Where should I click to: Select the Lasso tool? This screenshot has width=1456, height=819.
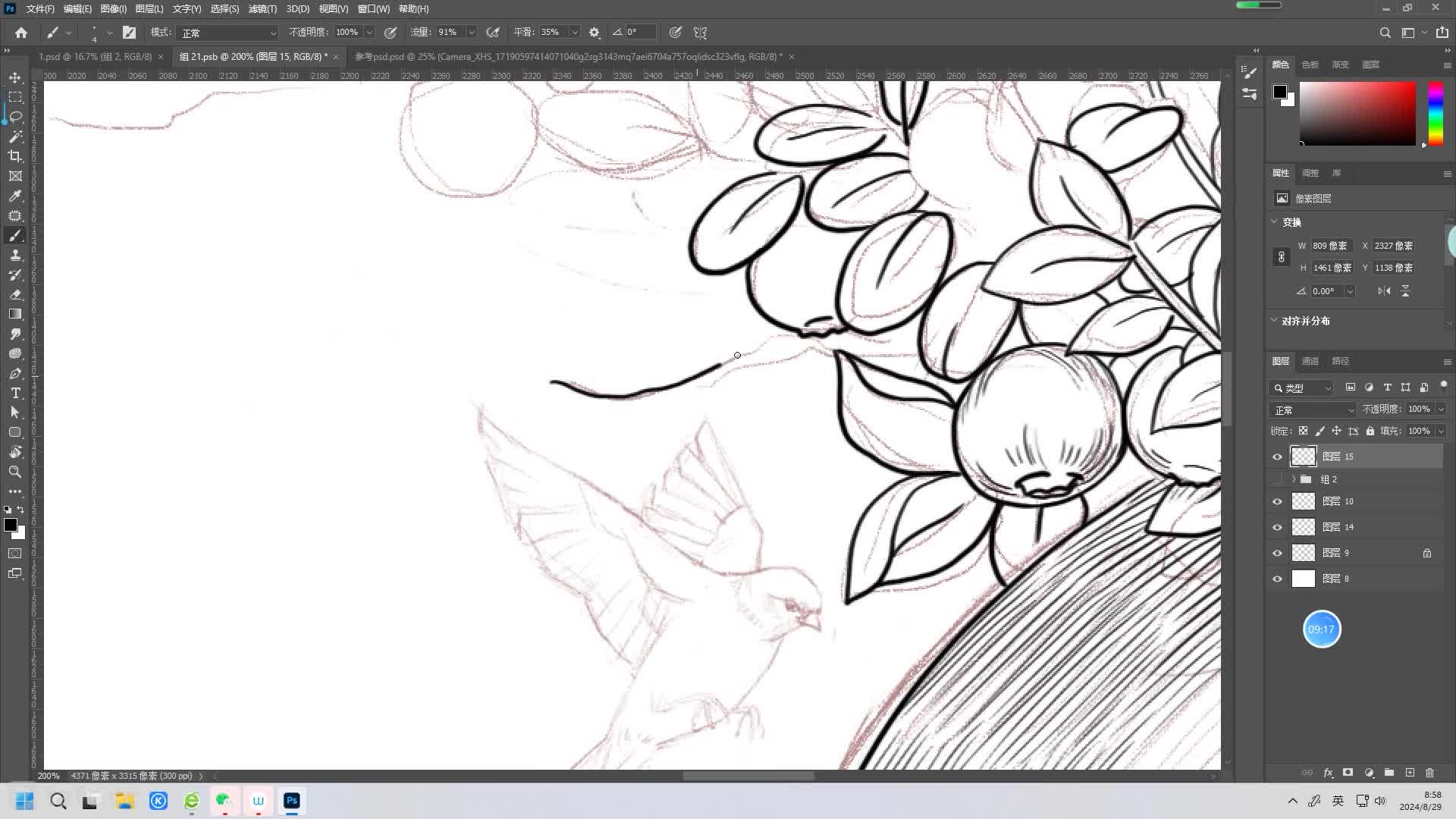(x=15, y=117)
